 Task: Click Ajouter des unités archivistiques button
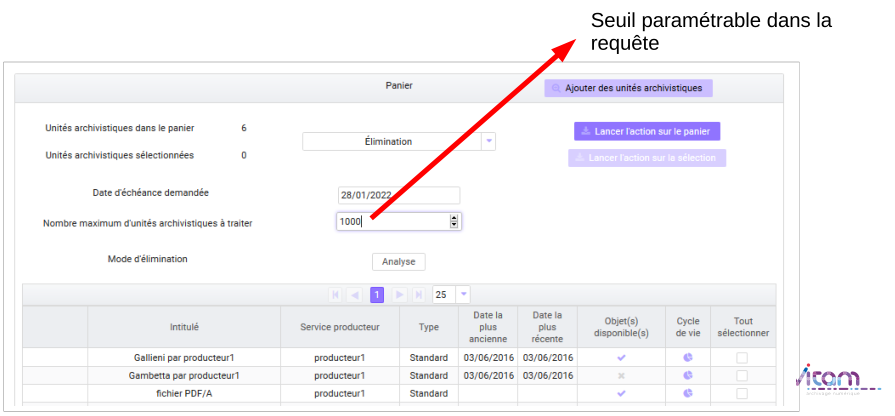pos(628,88)
